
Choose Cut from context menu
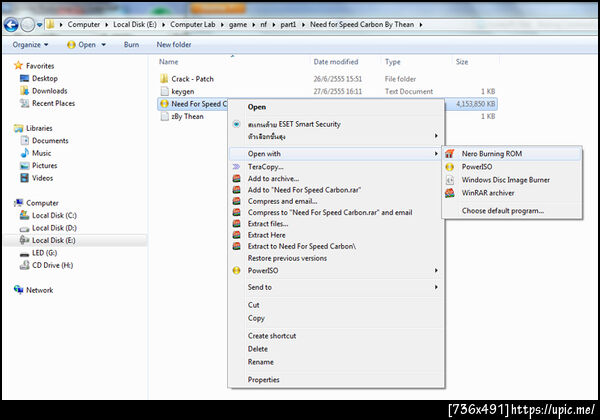(253, 305)
